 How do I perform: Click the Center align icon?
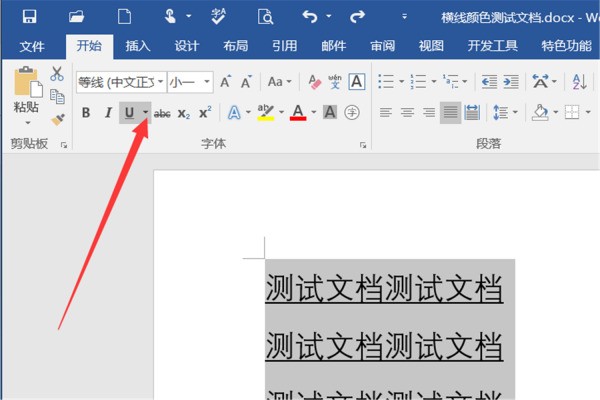tap(406, 113)
